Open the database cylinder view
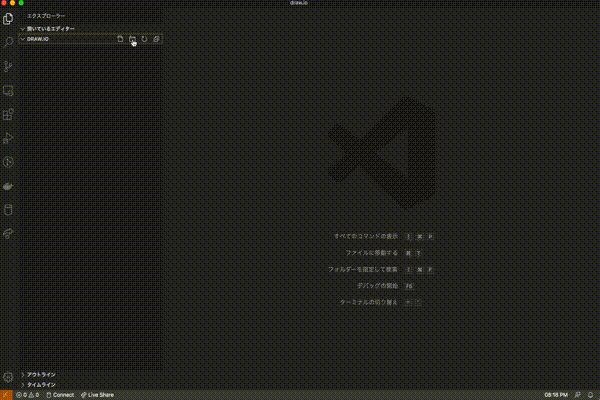This screenshot has width=600, height=400. (8, 210)
